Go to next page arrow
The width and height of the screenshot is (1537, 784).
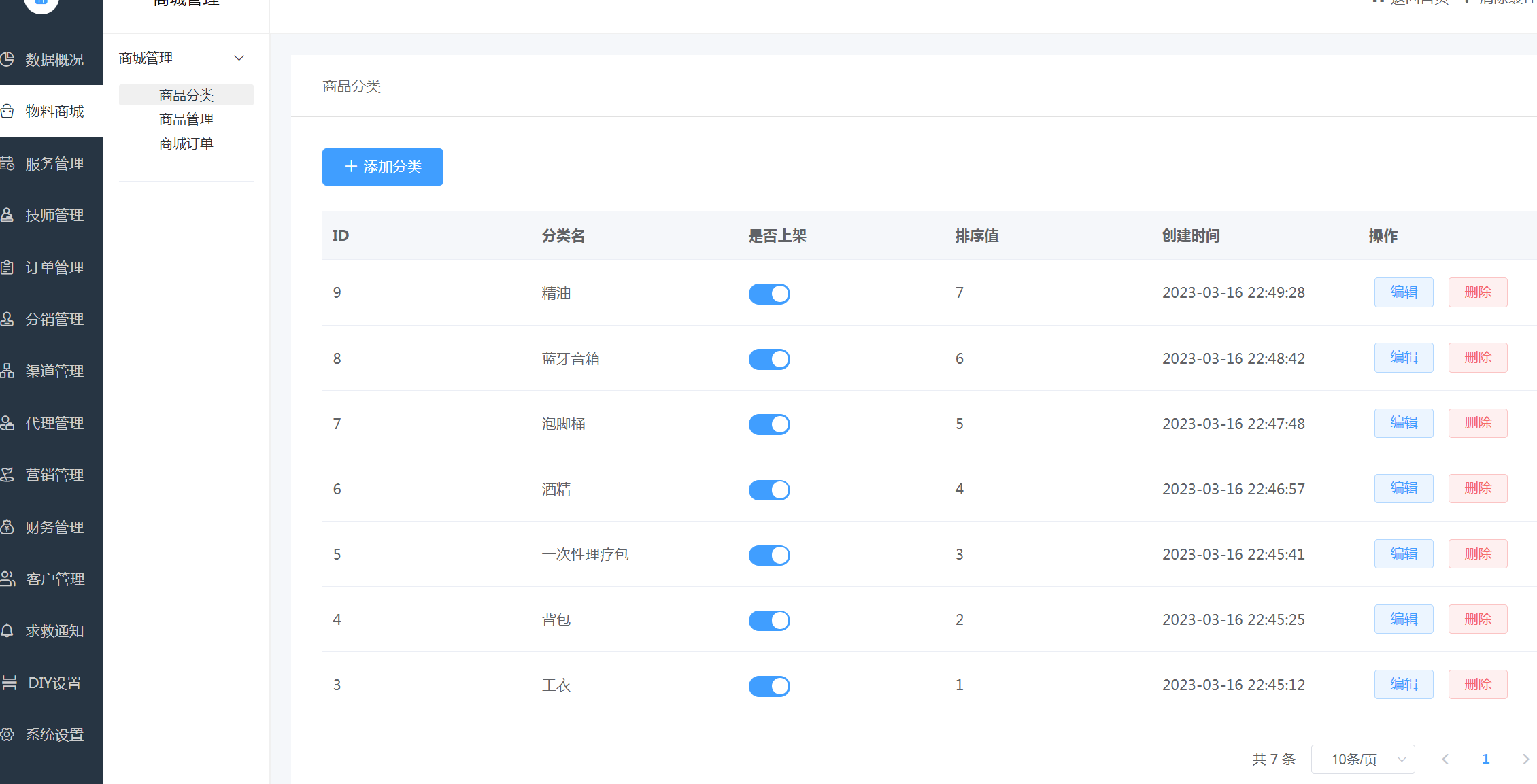[x=1525, y=759]
